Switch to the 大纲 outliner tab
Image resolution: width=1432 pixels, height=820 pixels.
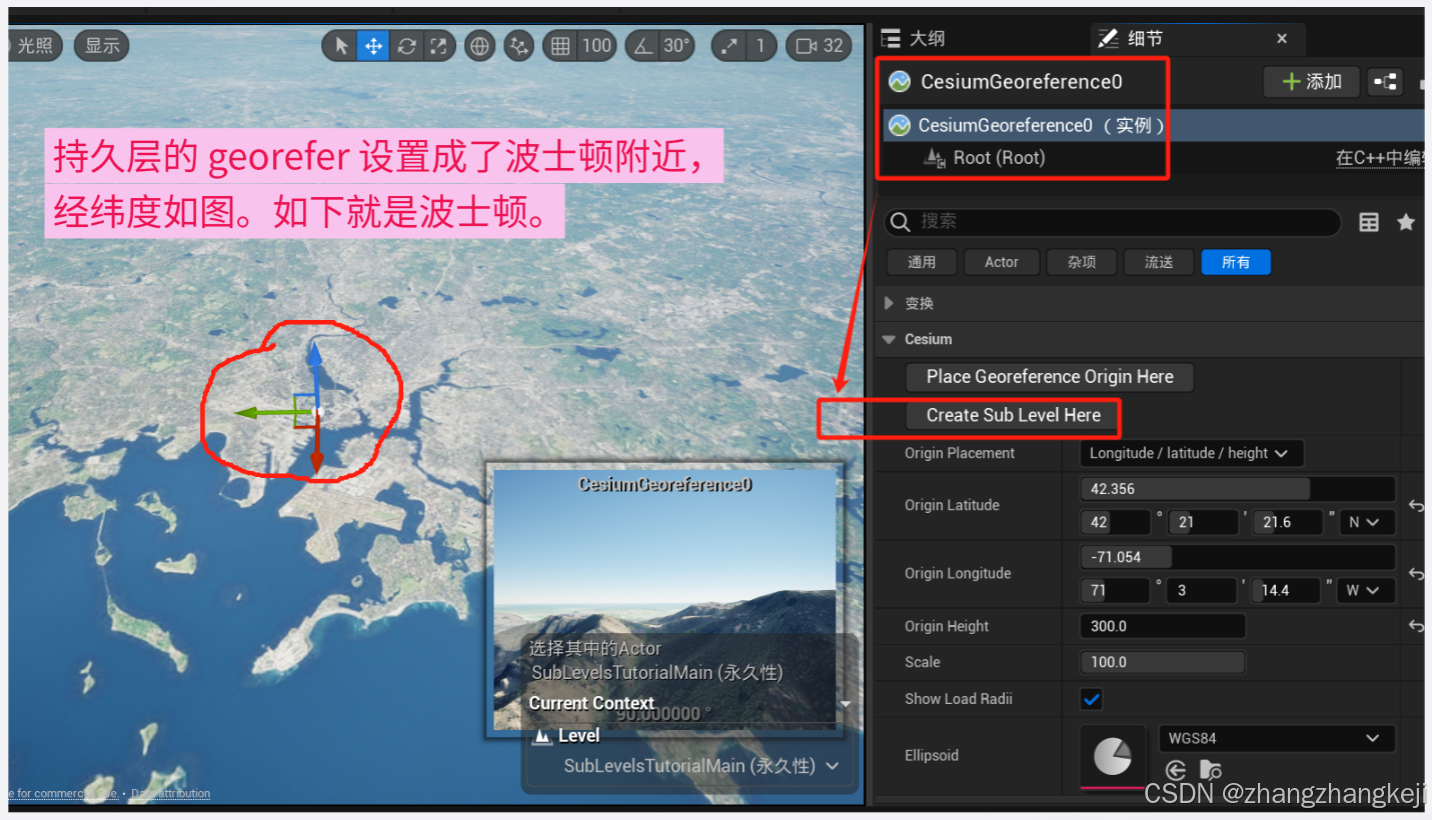pyautogui.click(x=914, y=39)
